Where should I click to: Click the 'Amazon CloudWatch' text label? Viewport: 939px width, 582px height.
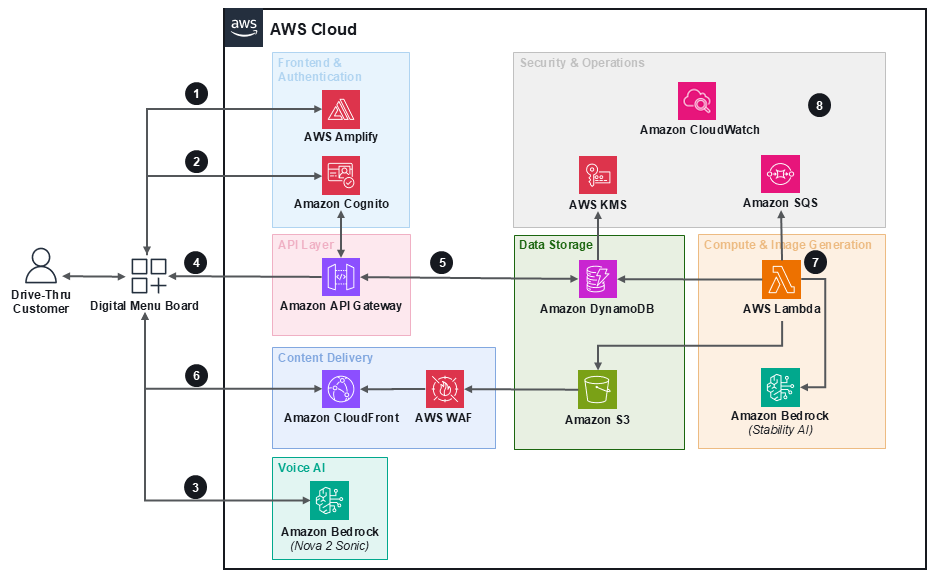[699, 130]
